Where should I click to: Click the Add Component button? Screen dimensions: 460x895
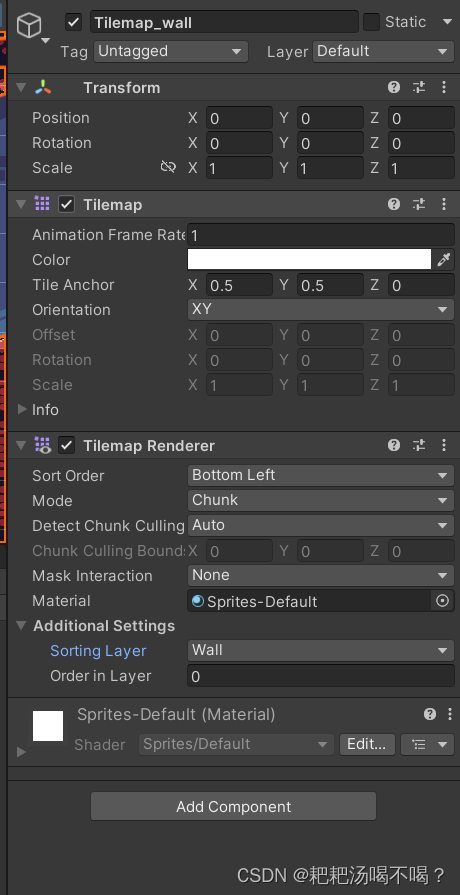pyautogui.click(x=233, y=806)
